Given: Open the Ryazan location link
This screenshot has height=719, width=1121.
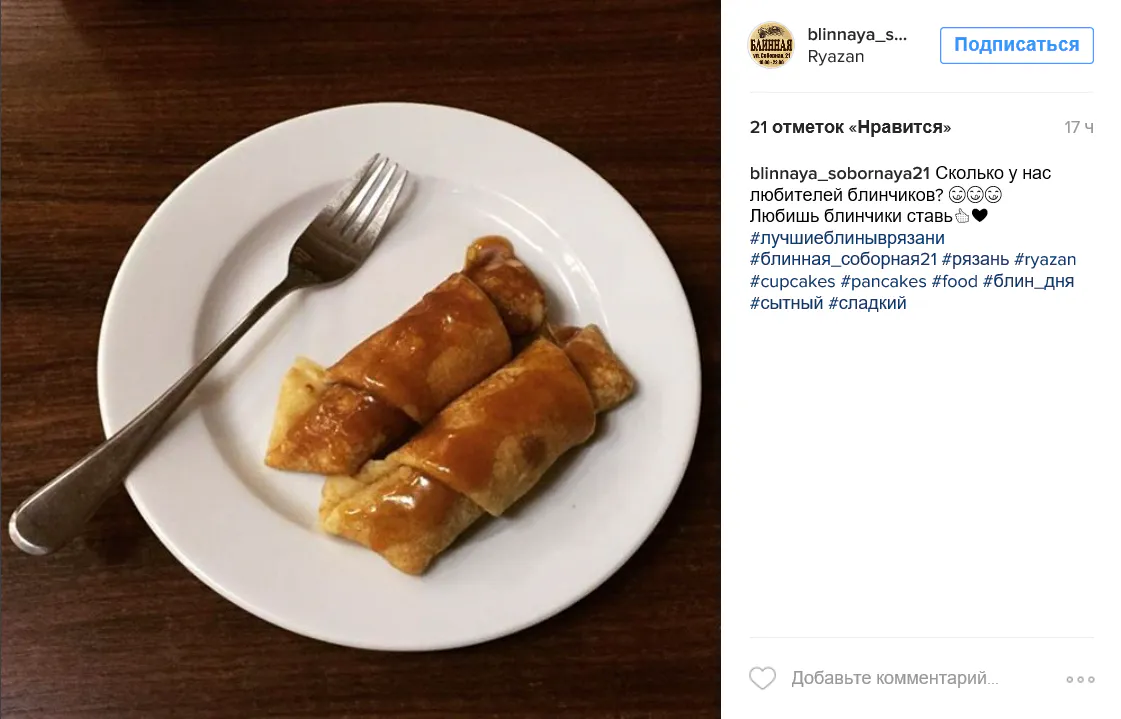Looking at the screenshot, I should [836, 56].
